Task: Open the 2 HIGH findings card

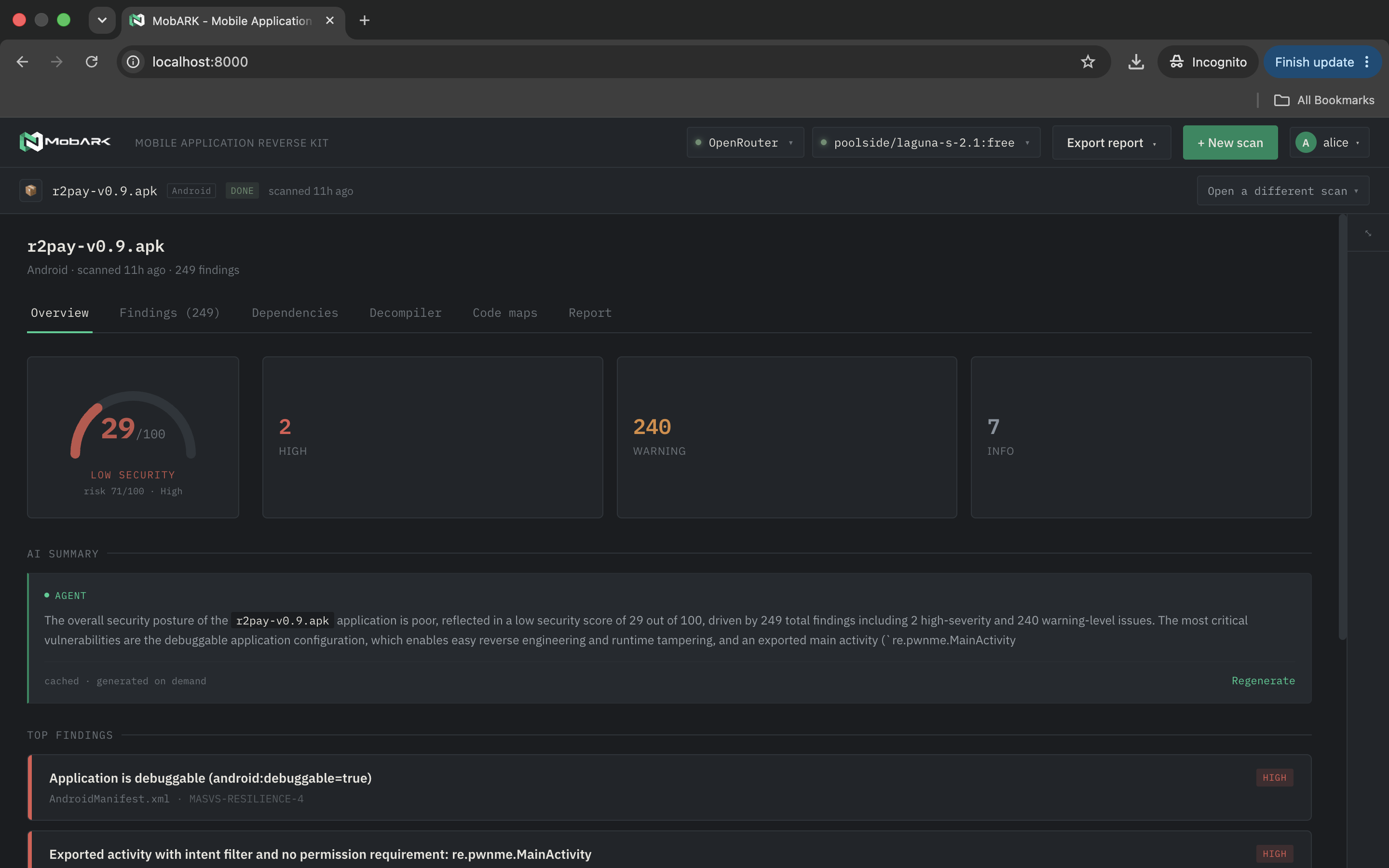Action: coord(432,437)
